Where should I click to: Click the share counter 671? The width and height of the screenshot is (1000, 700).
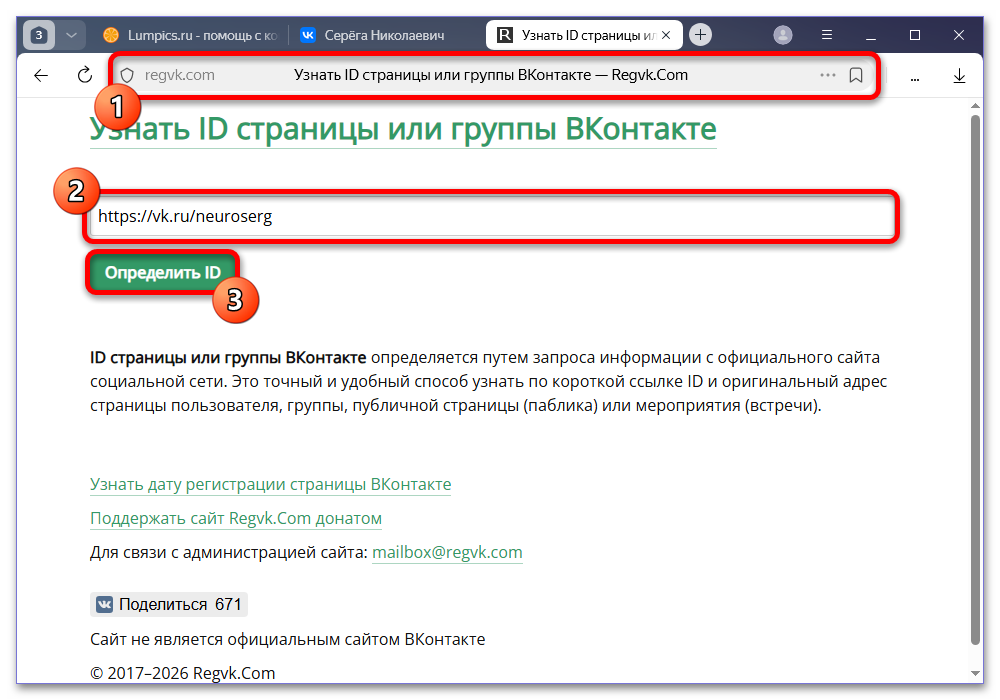coord(228,604)
